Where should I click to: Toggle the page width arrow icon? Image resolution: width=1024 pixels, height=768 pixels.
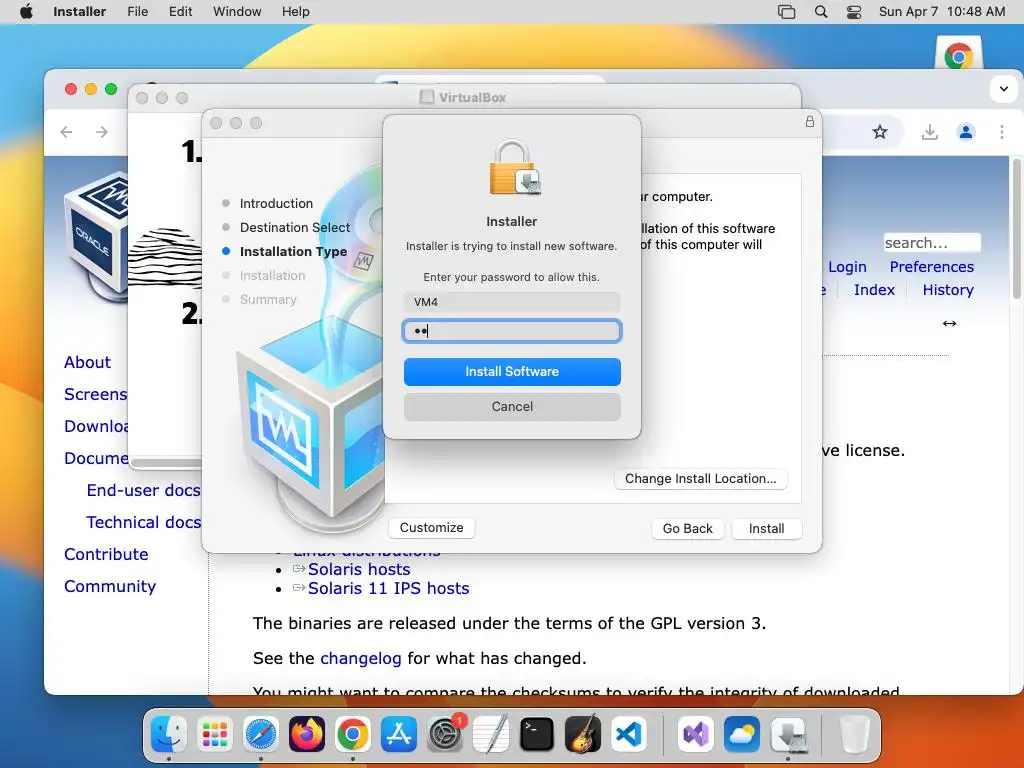(949, 323)
